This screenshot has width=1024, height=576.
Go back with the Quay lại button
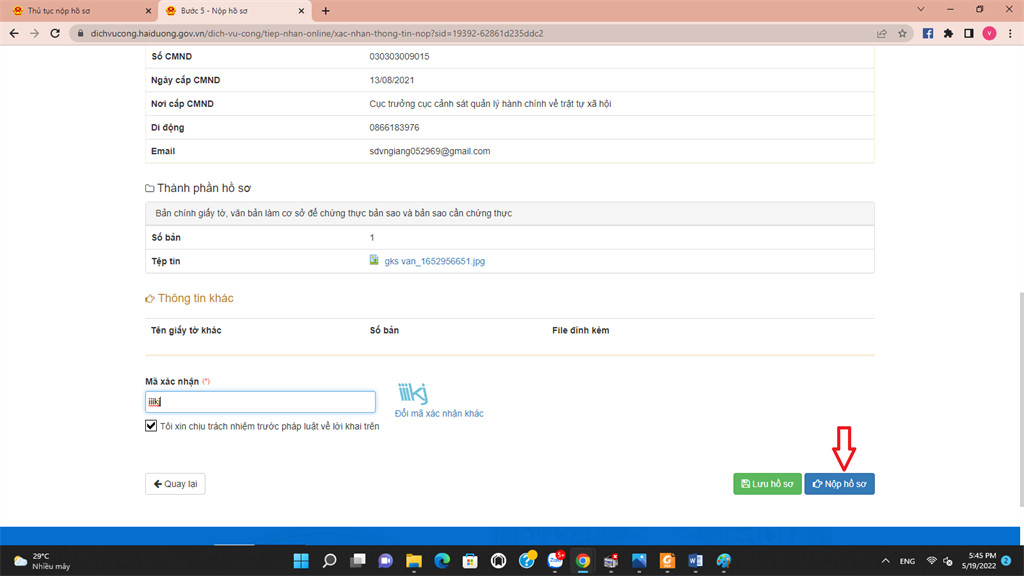pos(175,484)
